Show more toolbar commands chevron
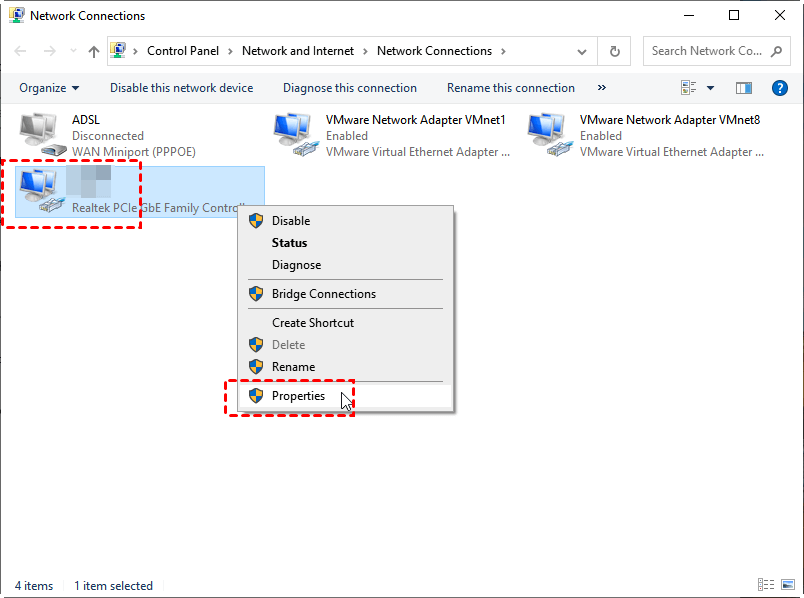The width and height of the screenshot is (804, 598). coord(601,88)
